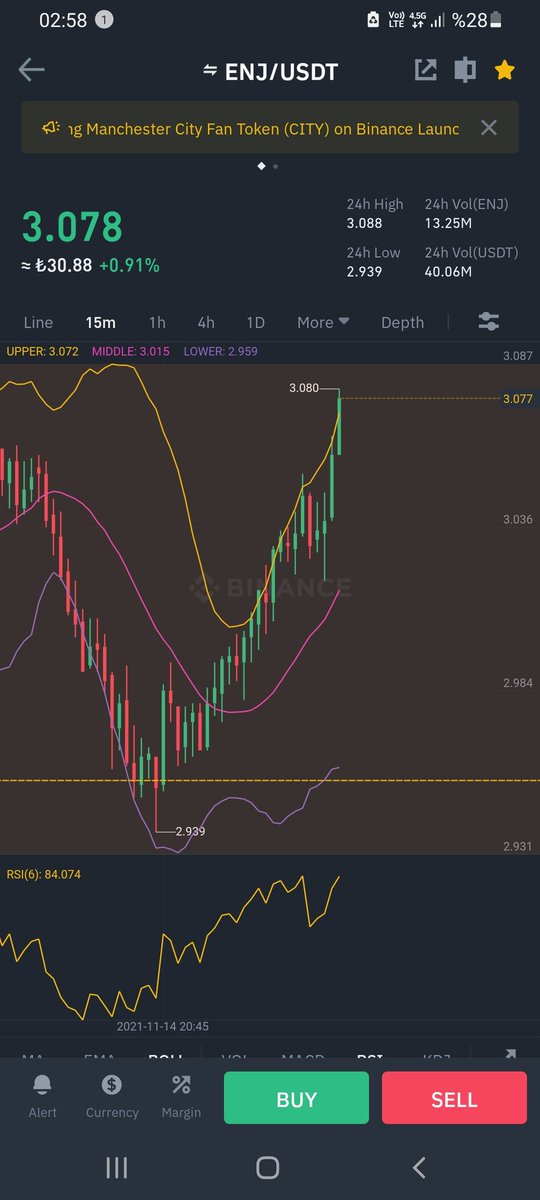This screenshot has height=1200, width=540.
Task: Click the ENJ/USDT pair title
Action: tap(280, 70)
